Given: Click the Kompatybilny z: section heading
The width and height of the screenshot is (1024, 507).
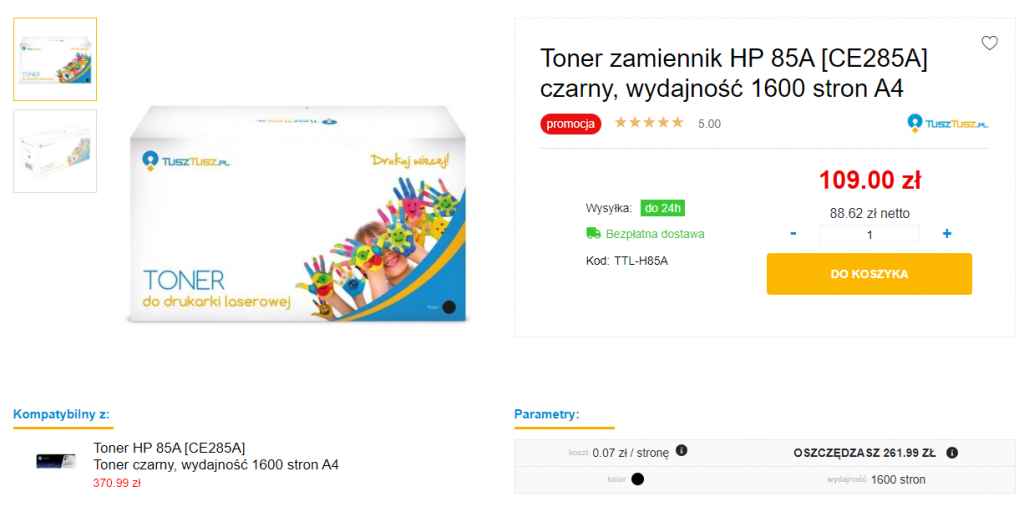Looking at the screenshot, I should [61, 414].
